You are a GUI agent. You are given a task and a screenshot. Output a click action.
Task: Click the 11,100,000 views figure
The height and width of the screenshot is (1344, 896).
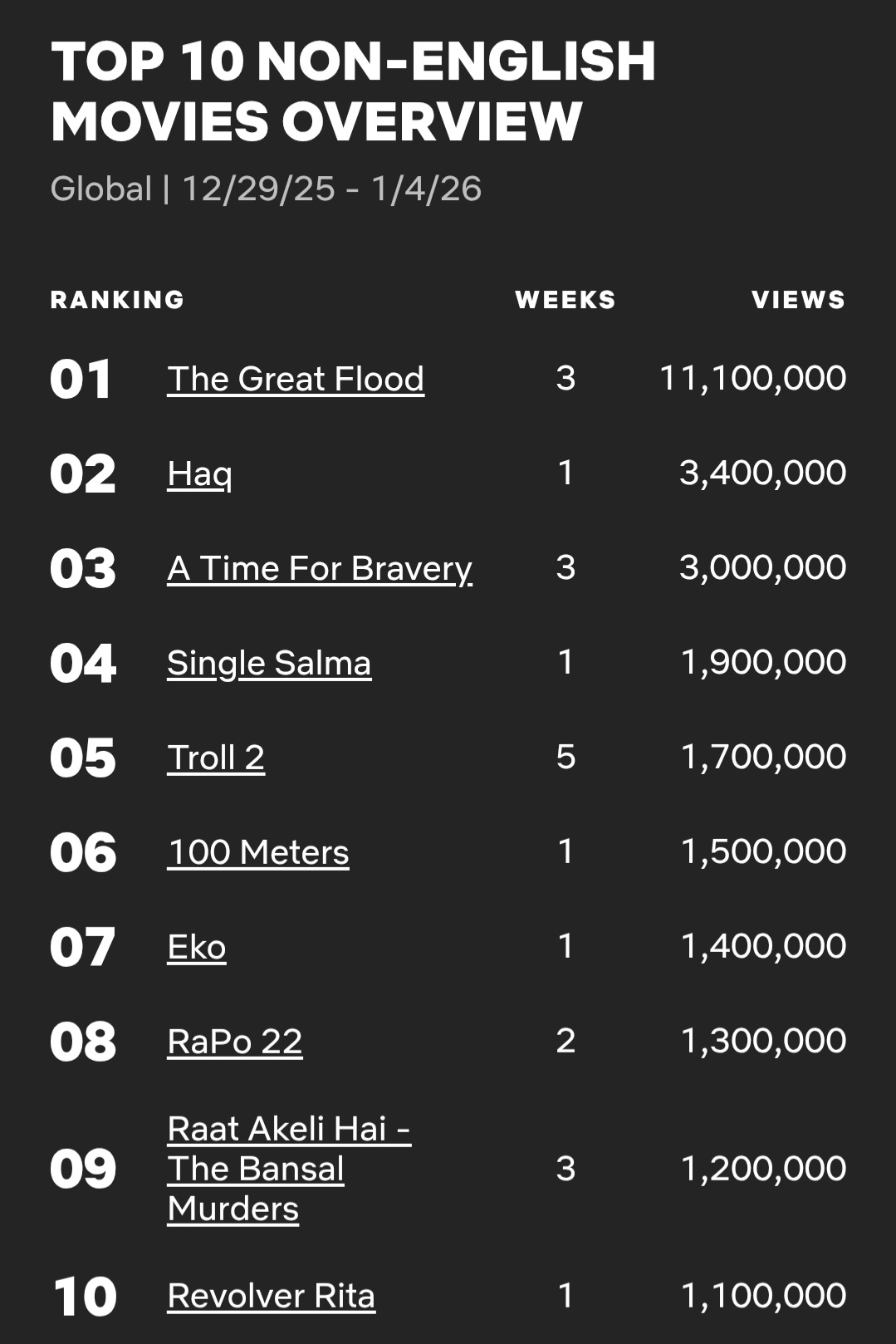[x=752, y=379]
